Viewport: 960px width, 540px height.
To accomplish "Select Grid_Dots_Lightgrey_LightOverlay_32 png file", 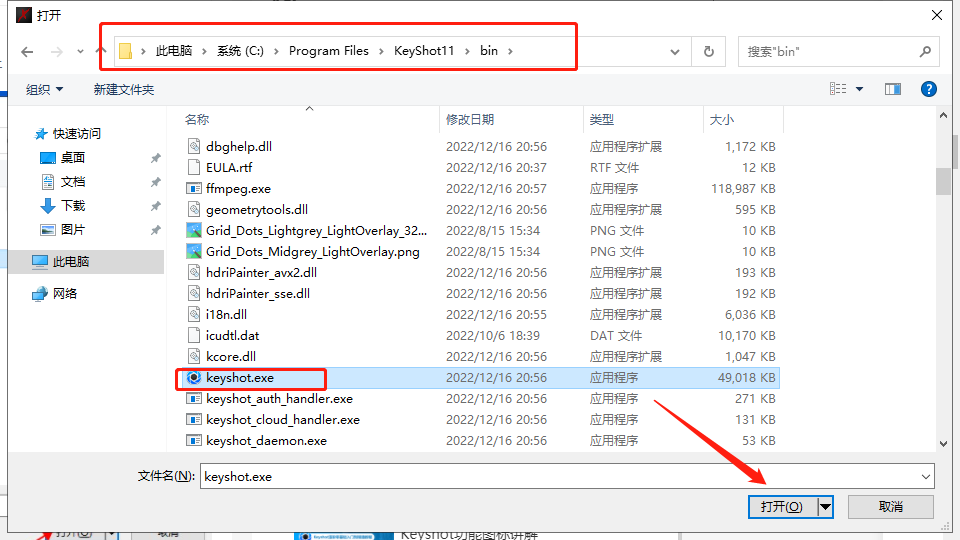I will click(x=317, y=231).
